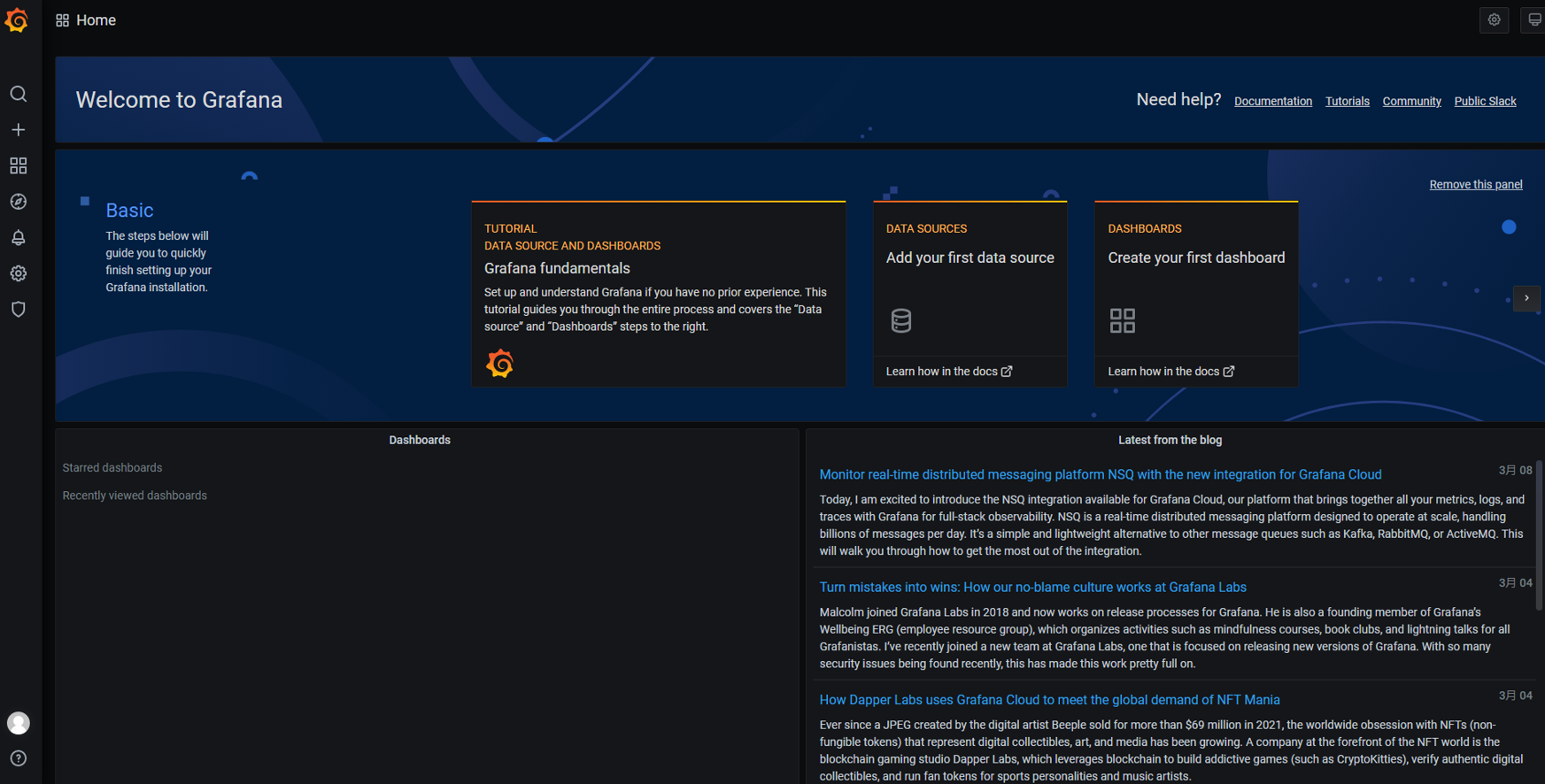Open the Alerting bell icon
Screen dimensions: 1545x784
[x=18, y=238]
